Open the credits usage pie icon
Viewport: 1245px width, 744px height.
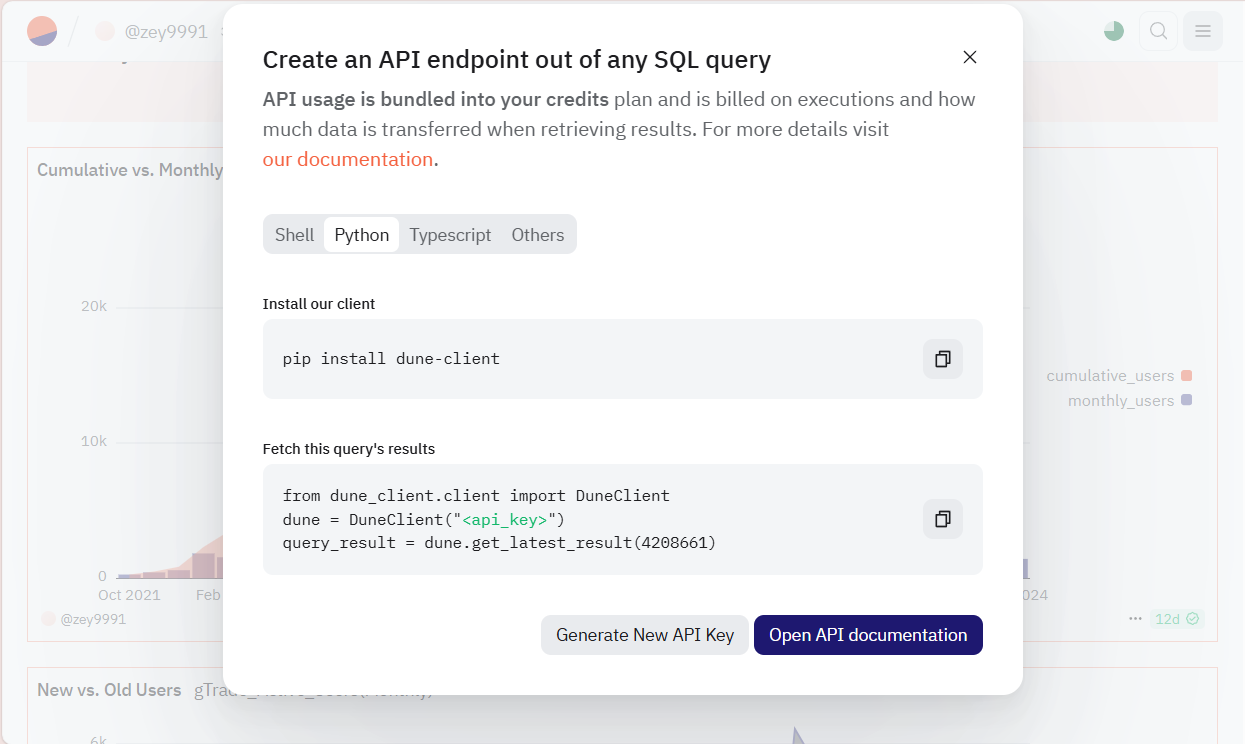(x=1114, y=31)
